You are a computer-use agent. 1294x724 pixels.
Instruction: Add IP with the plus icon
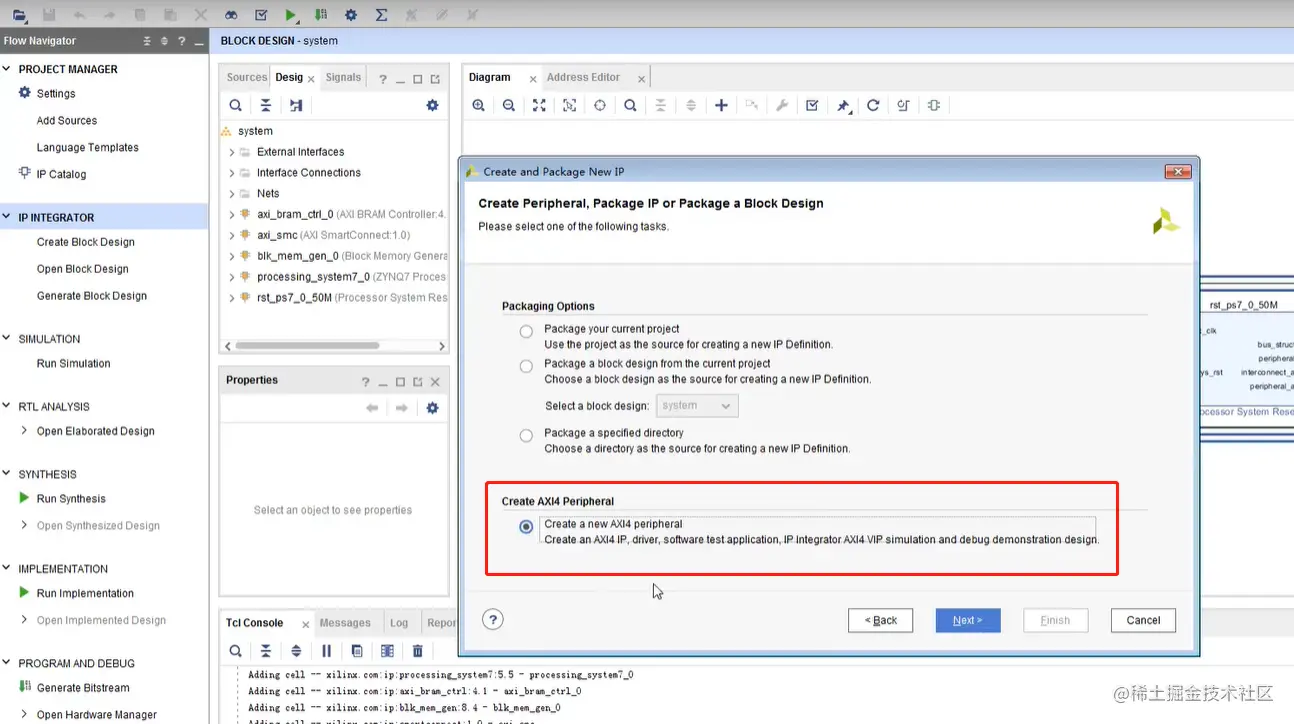click(721, 105)
